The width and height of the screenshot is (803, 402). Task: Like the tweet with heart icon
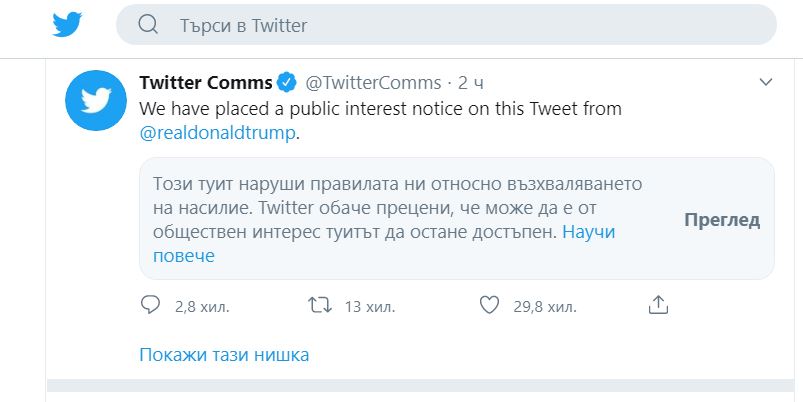[x=489, y=305]
